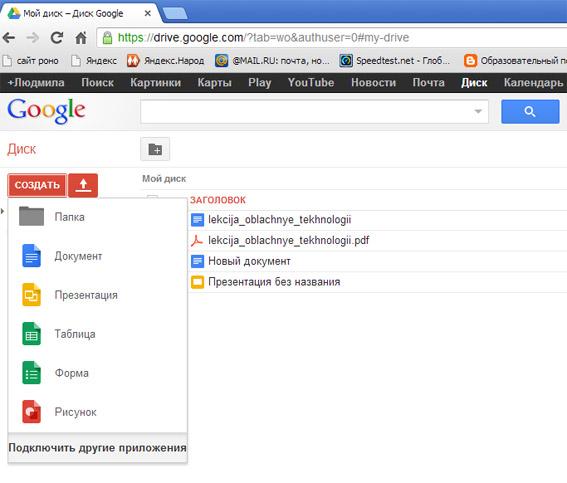This screenshot has height=483, width=567.
Task: Click the browser Forward arrow
Action: [33, 38]
